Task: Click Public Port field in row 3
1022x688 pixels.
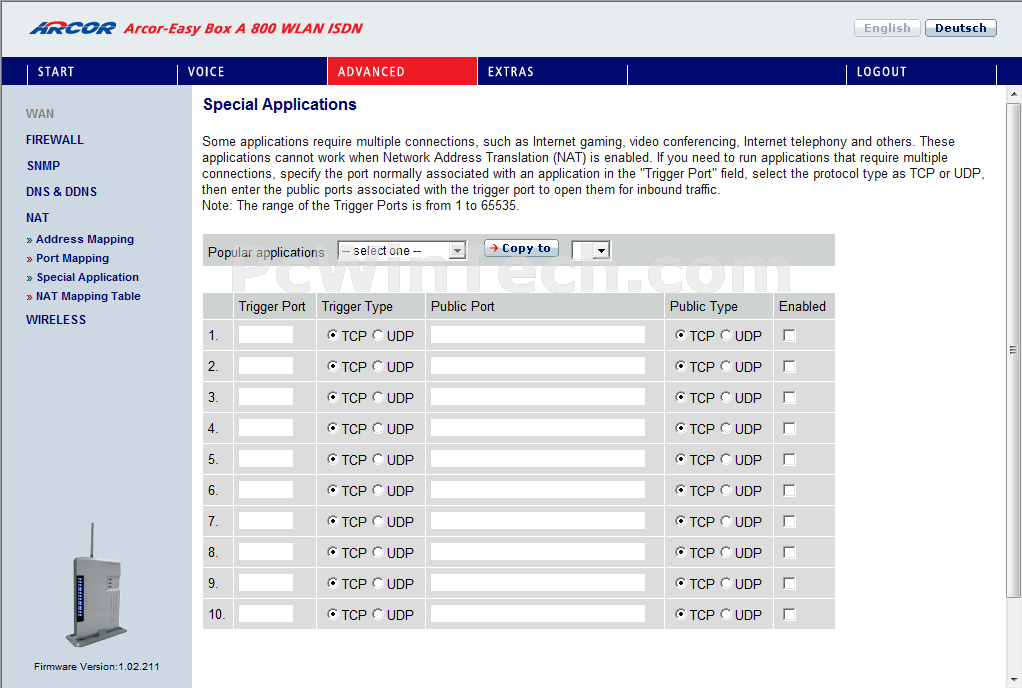Action: tap(538, 397)
